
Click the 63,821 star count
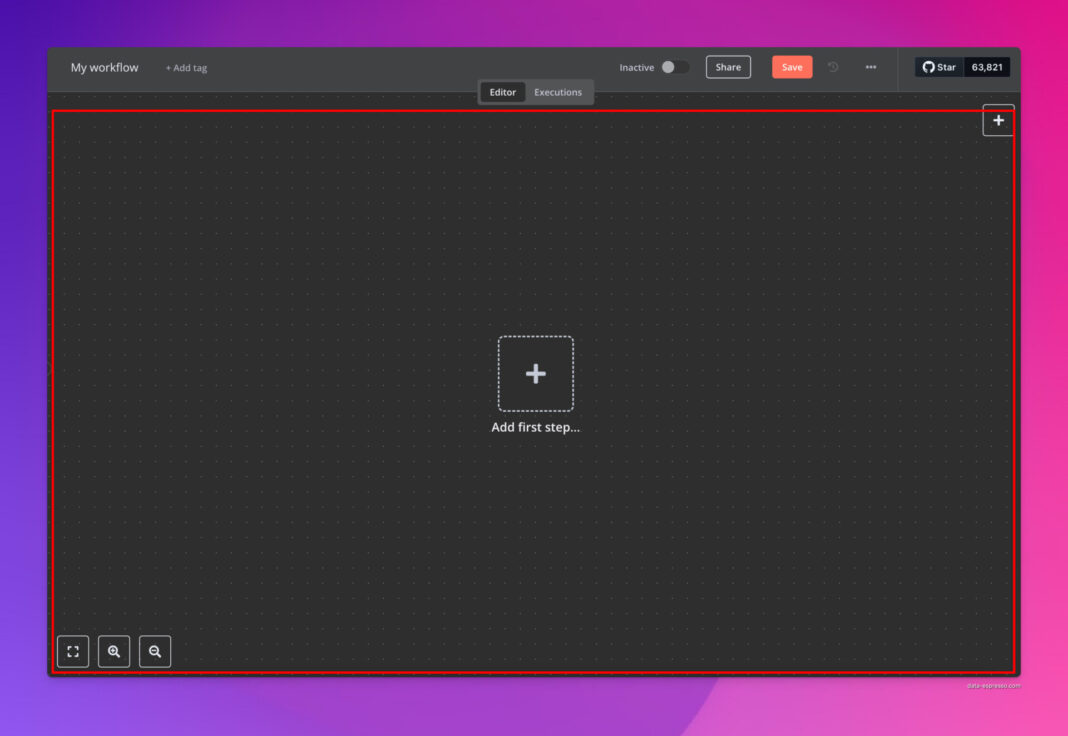(x=986, y=67)
